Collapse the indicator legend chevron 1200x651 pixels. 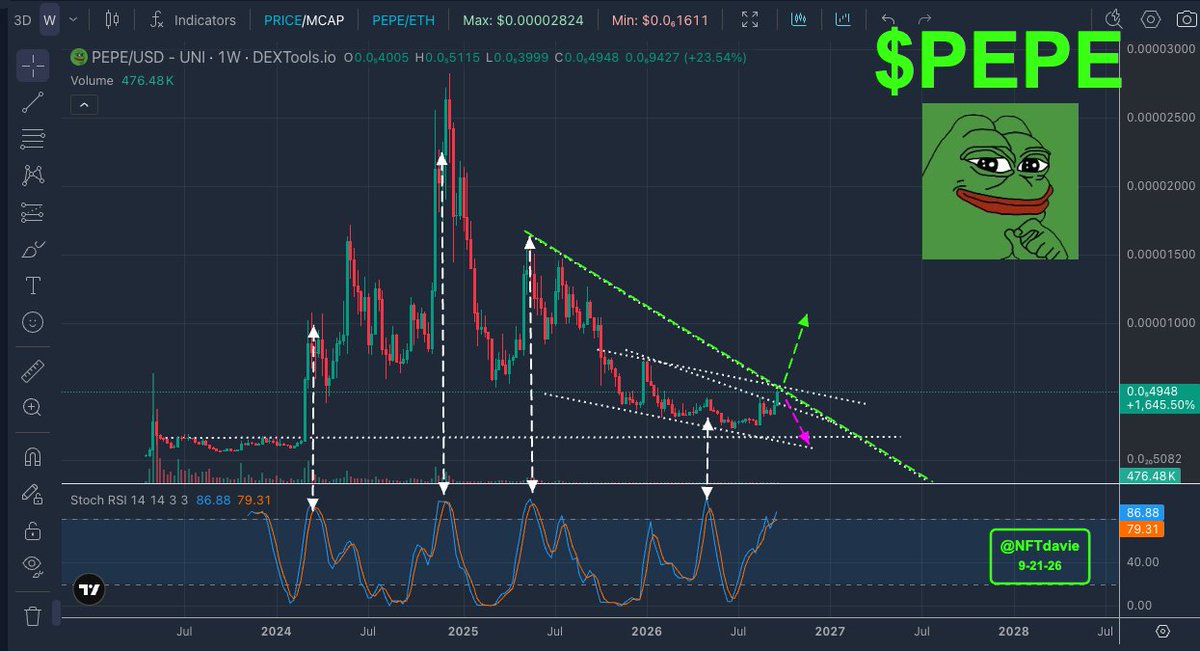[x=82, y=103]
